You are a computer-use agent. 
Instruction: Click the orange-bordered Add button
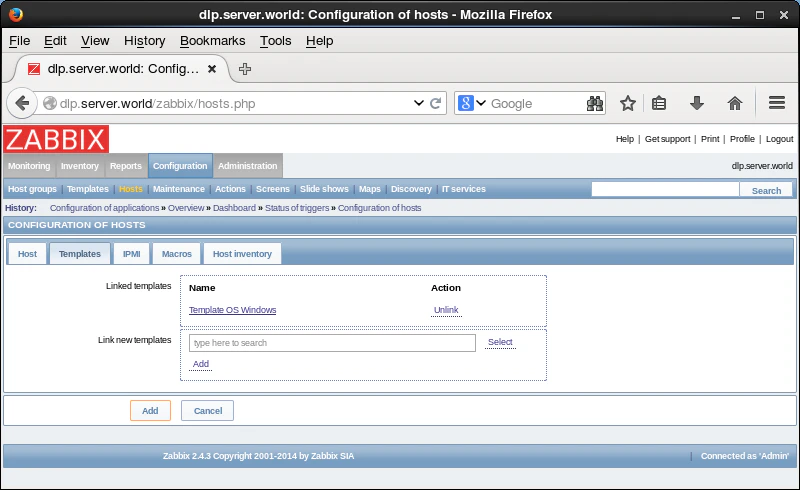pyautogui.click(x=150, y=410)
